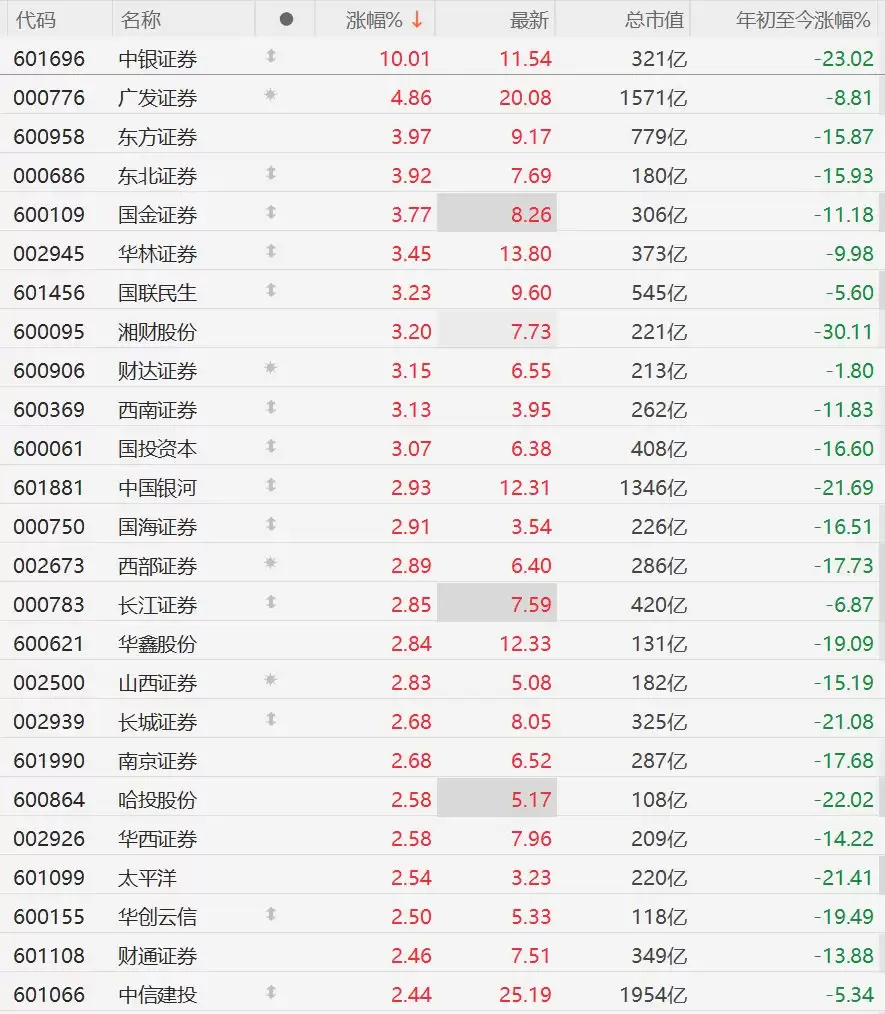Viewport: 885px width, 1014px height.
Task: Select the 南京证券 stock name
Action: click(x=158, y=761)
